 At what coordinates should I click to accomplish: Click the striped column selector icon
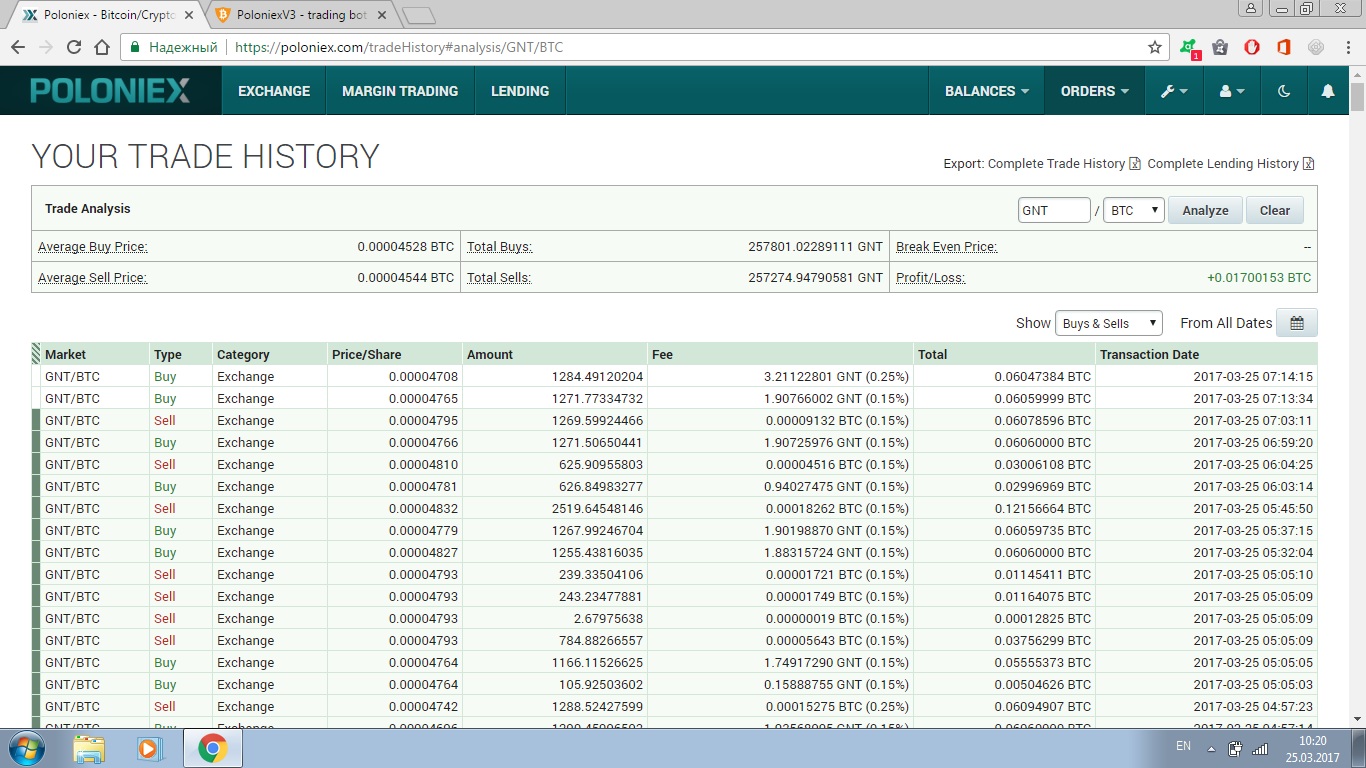coord(36,353)
